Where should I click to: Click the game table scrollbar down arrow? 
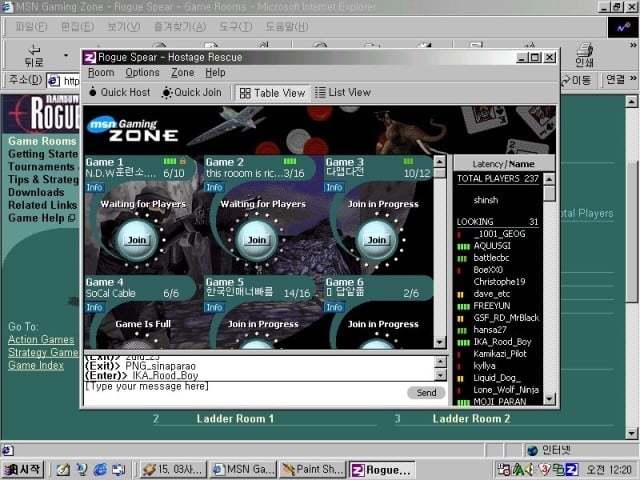[440, 342]
